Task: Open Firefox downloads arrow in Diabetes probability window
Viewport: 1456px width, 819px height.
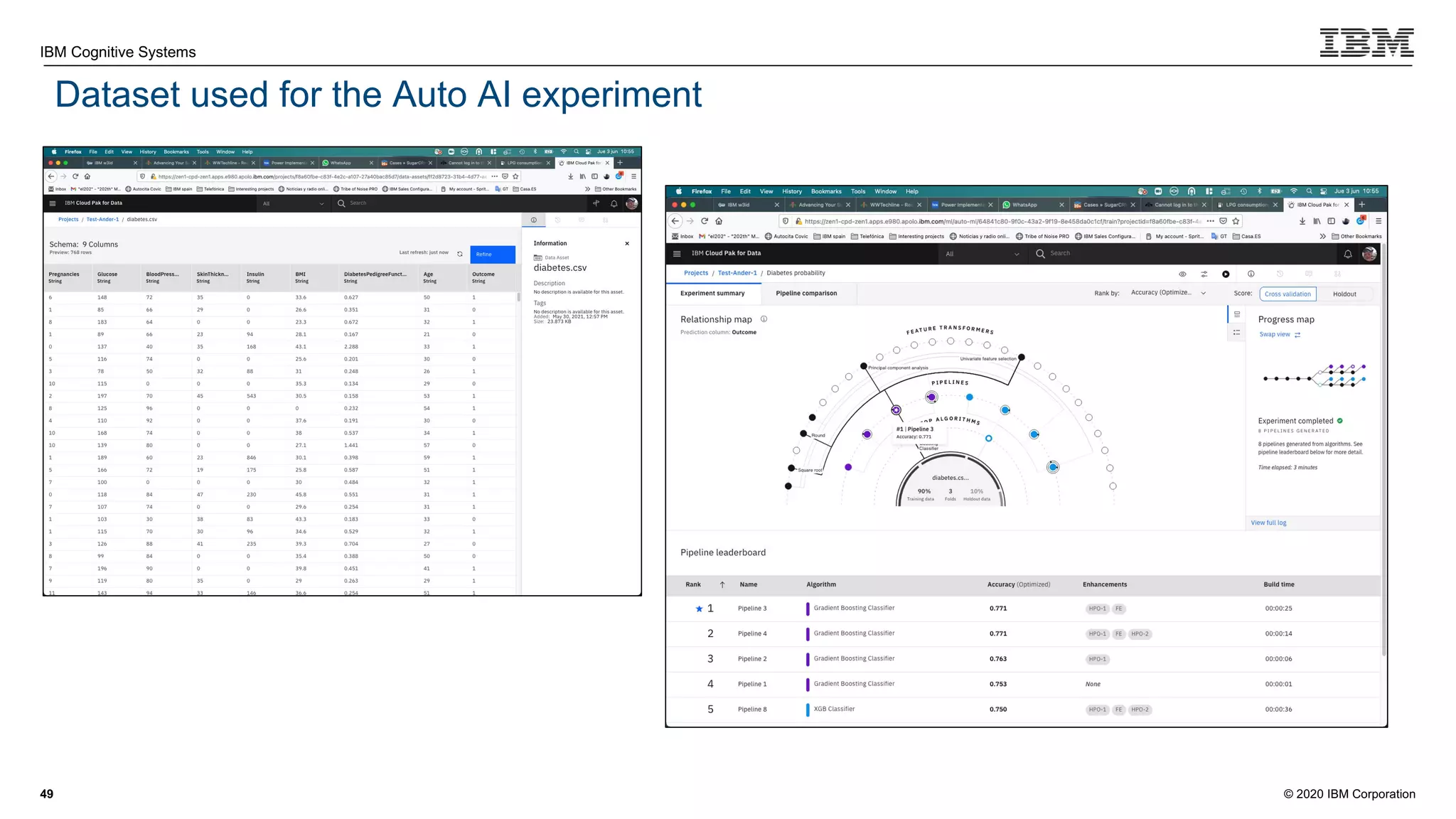Action: [1302, 221]
